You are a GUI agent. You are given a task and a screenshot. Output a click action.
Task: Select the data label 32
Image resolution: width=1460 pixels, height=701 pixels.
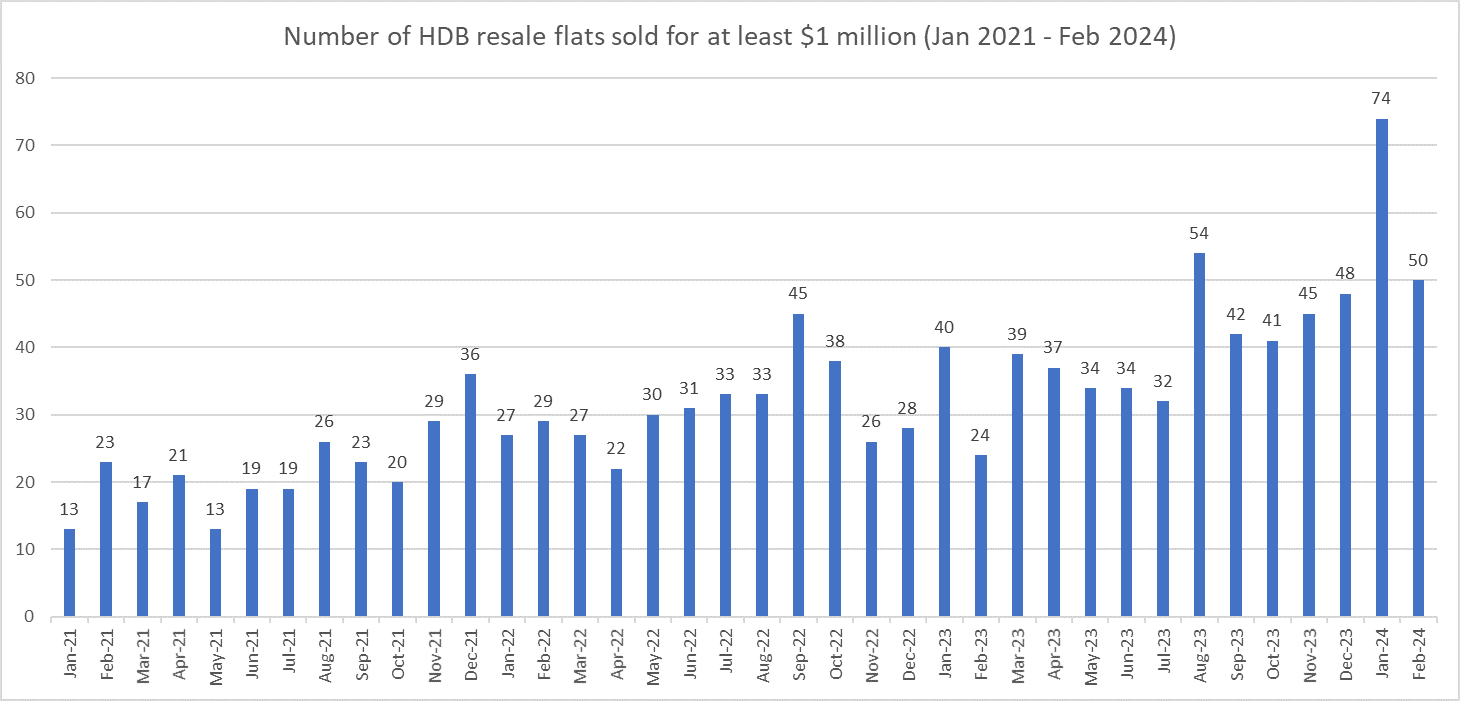pos(1163,381)
